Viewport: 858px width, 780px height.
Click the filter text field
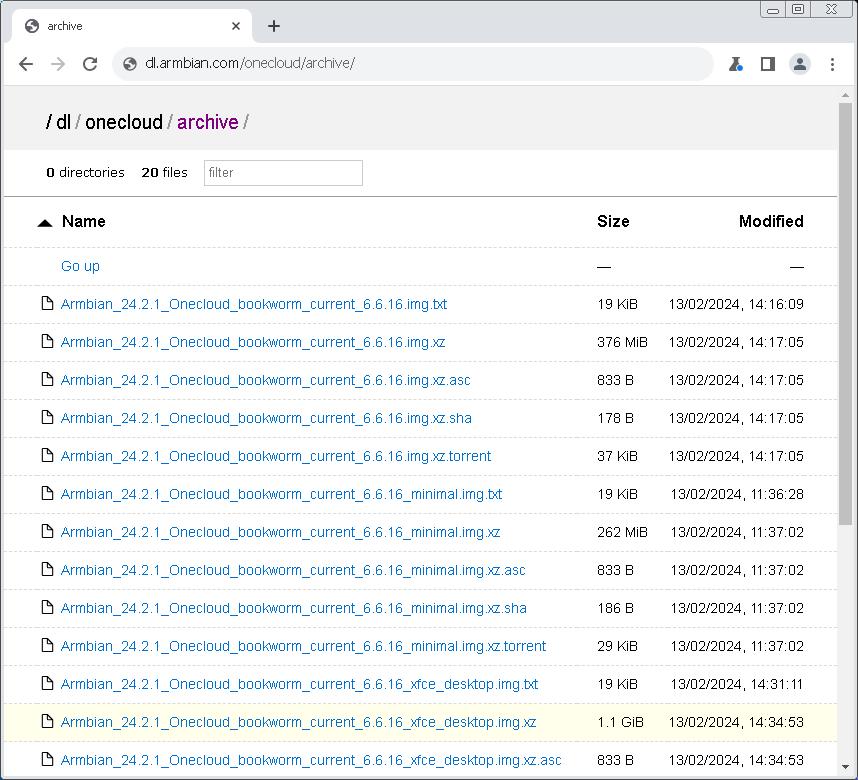click(283, 173)
